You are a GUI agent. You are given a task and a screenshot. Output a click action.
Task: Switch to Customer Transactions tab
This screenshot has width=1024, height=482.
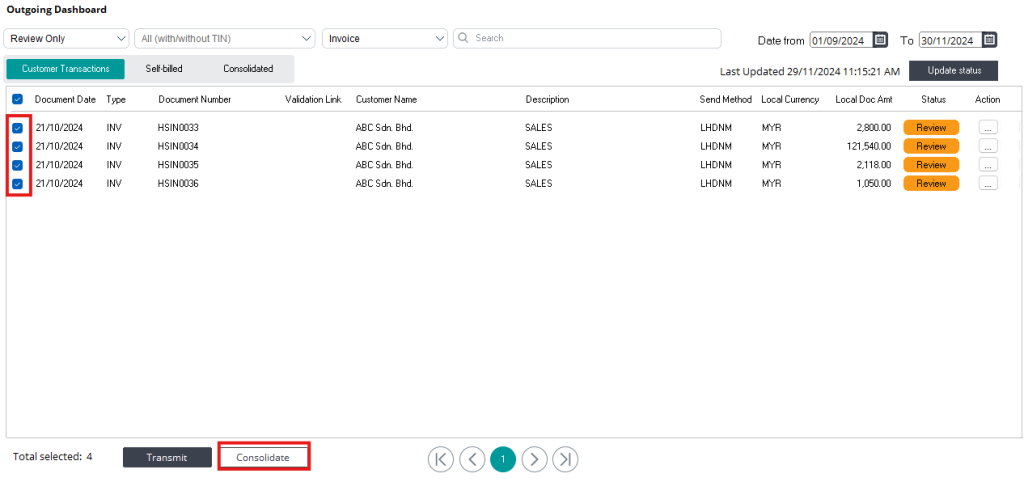pos(65,69)
